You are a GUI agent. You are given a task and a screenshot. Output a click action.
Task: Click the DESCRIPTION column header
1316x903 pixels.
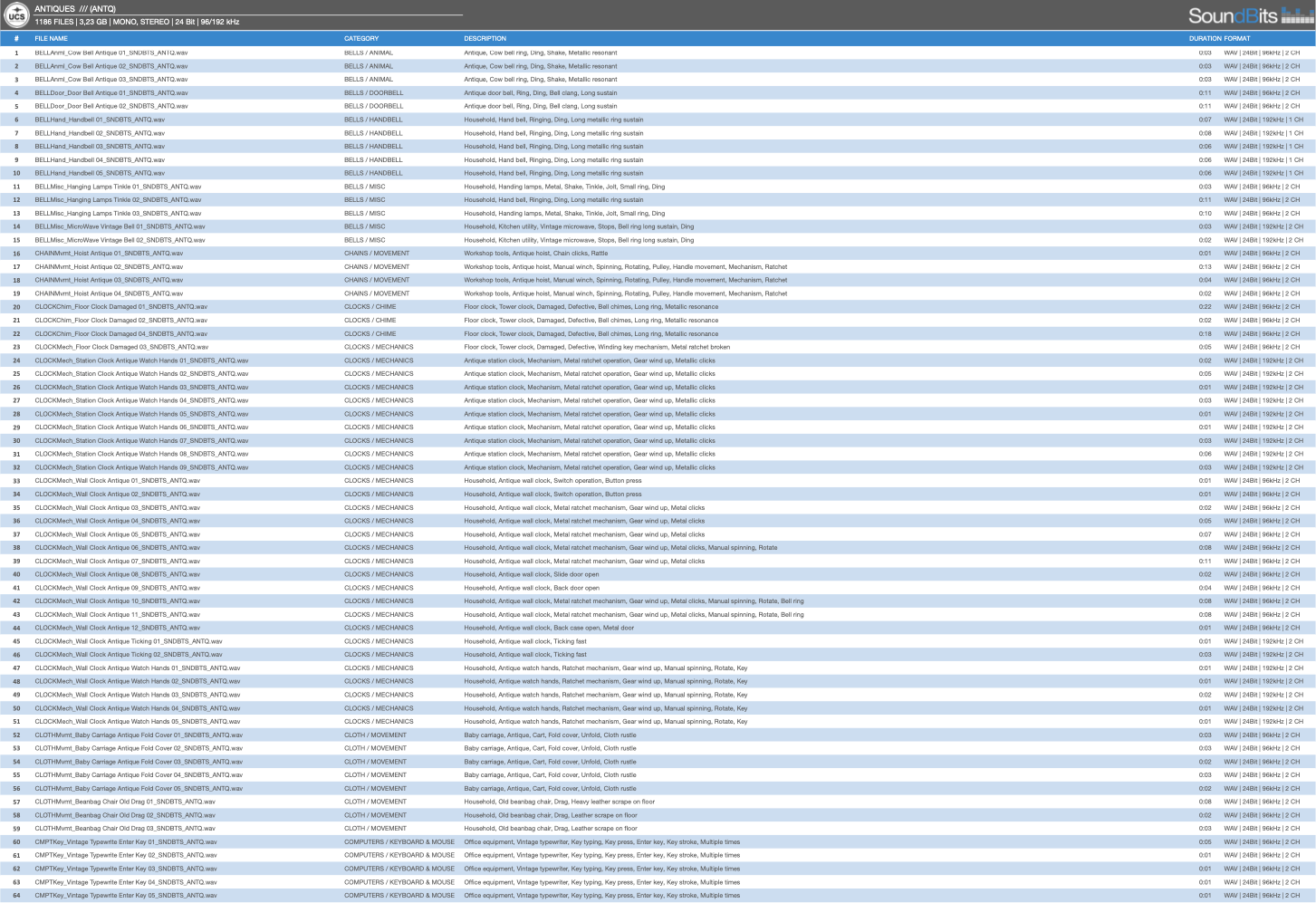[485, 39]
